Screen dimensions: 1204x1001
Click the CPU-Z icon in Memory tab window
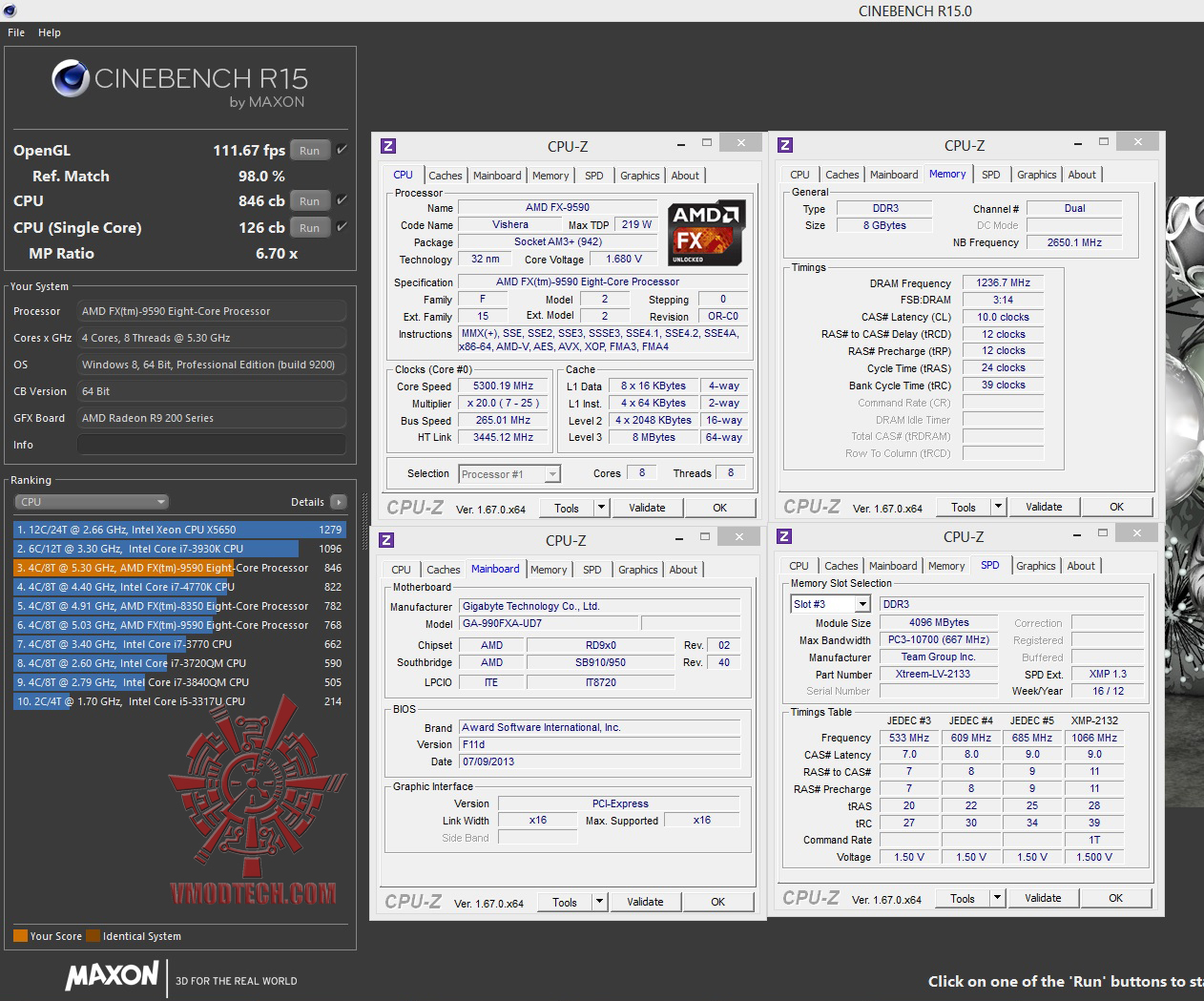(785, 145)
